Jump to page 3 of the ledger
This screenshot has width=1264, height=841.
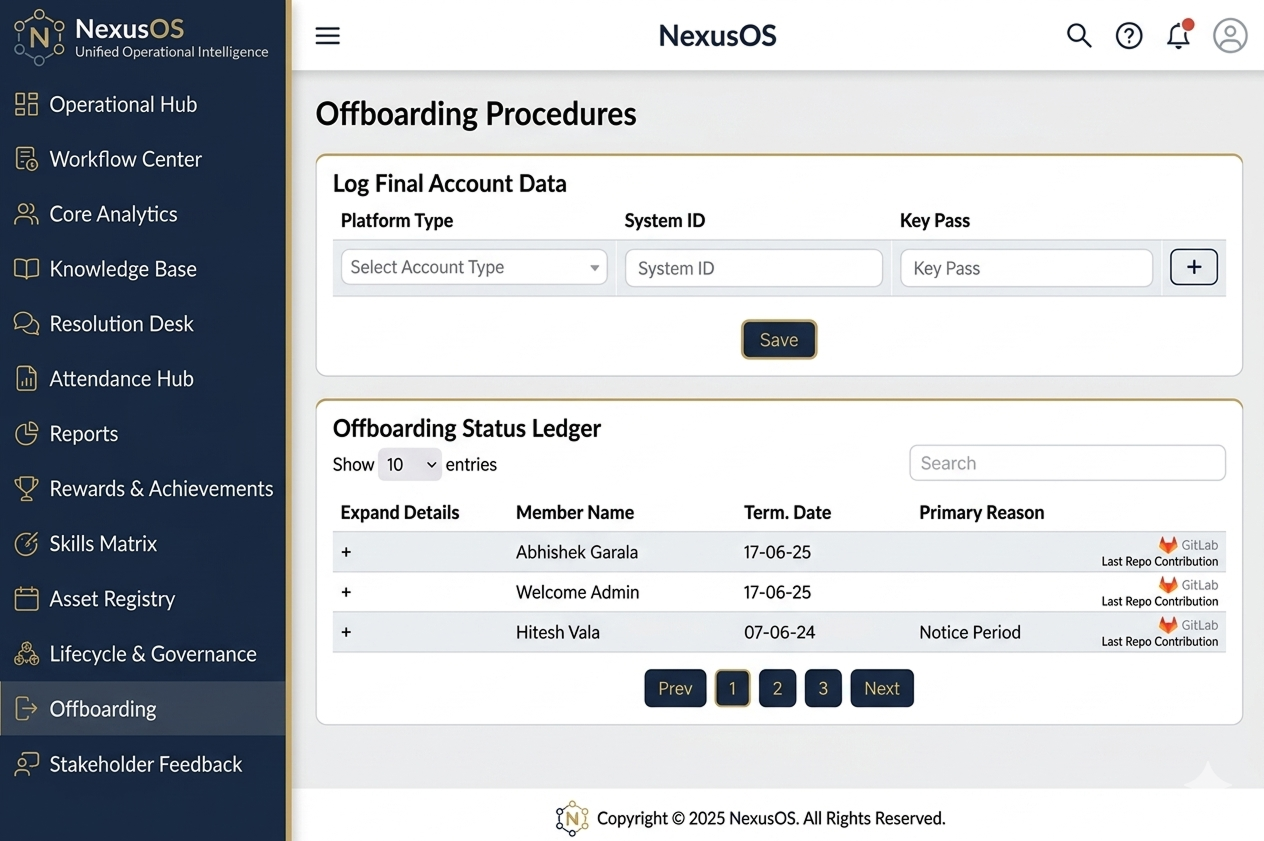pos(823,688)
